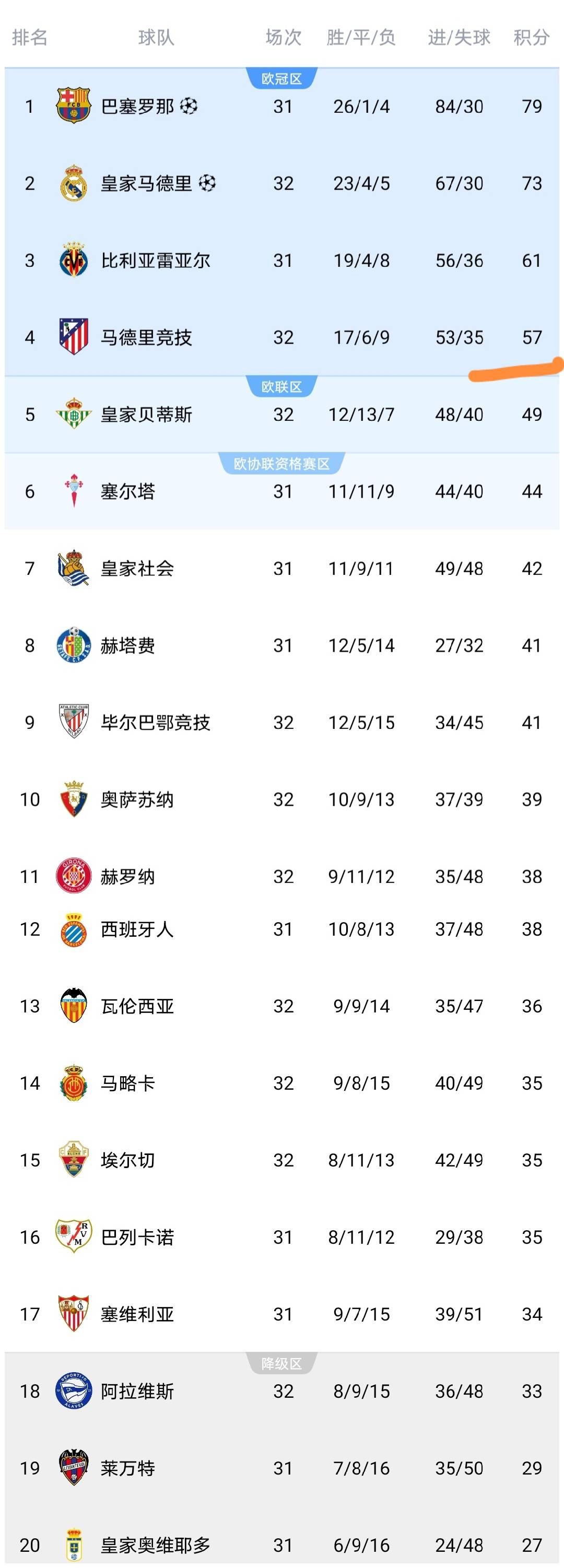
Task: Click the Atlético Madrid crest
Action: [x=73, y=337]
